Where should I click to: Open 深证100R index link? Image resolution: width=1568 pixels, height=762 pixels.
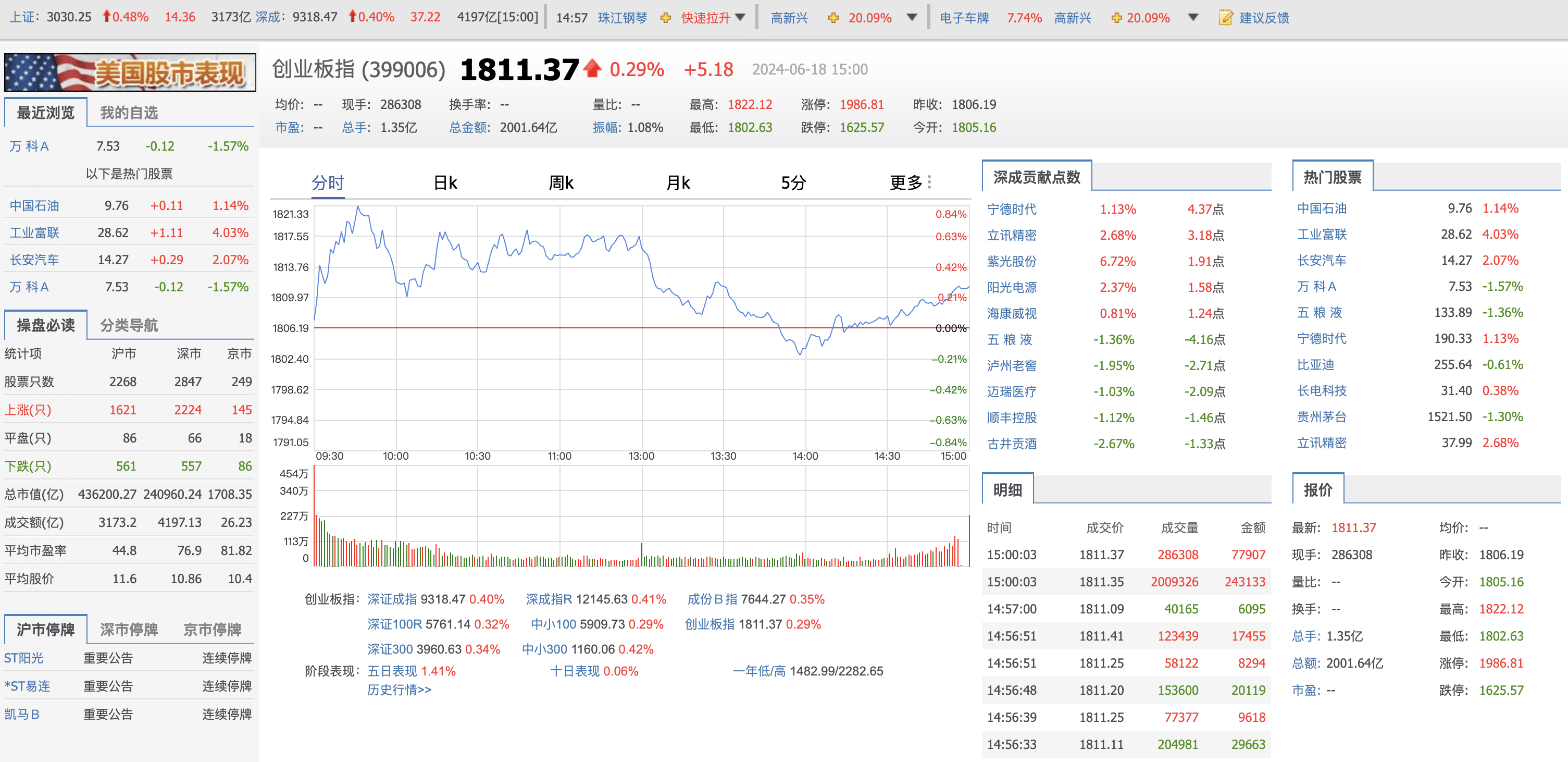tap(394, 624)
